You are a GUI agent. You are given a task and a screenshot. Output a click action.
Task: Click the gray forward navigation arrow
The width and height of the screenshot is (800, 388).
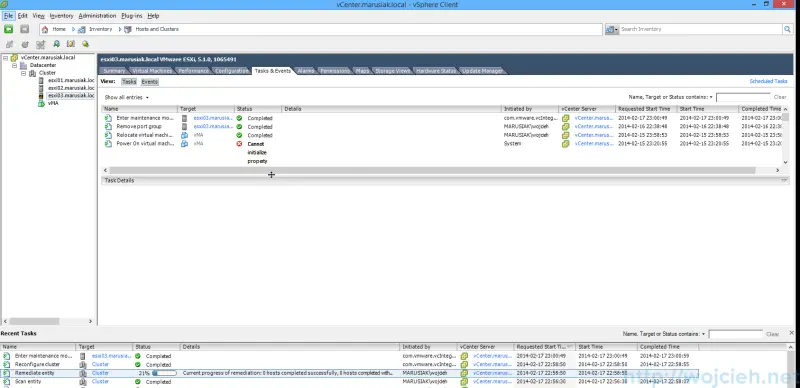(x=24, y=29)
